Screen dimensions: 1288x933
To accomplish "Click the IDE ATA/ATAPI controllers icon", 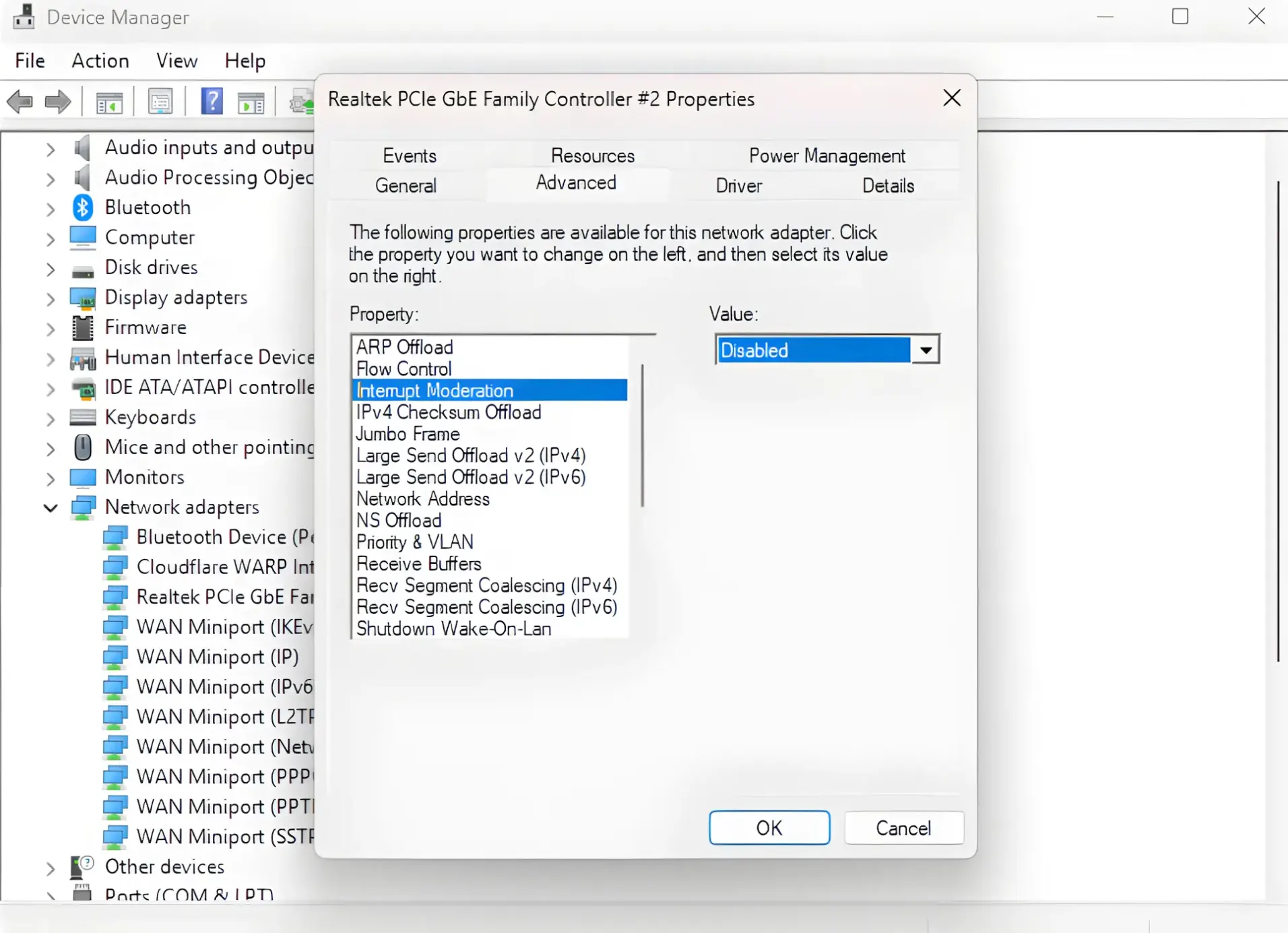I will 83,389.
